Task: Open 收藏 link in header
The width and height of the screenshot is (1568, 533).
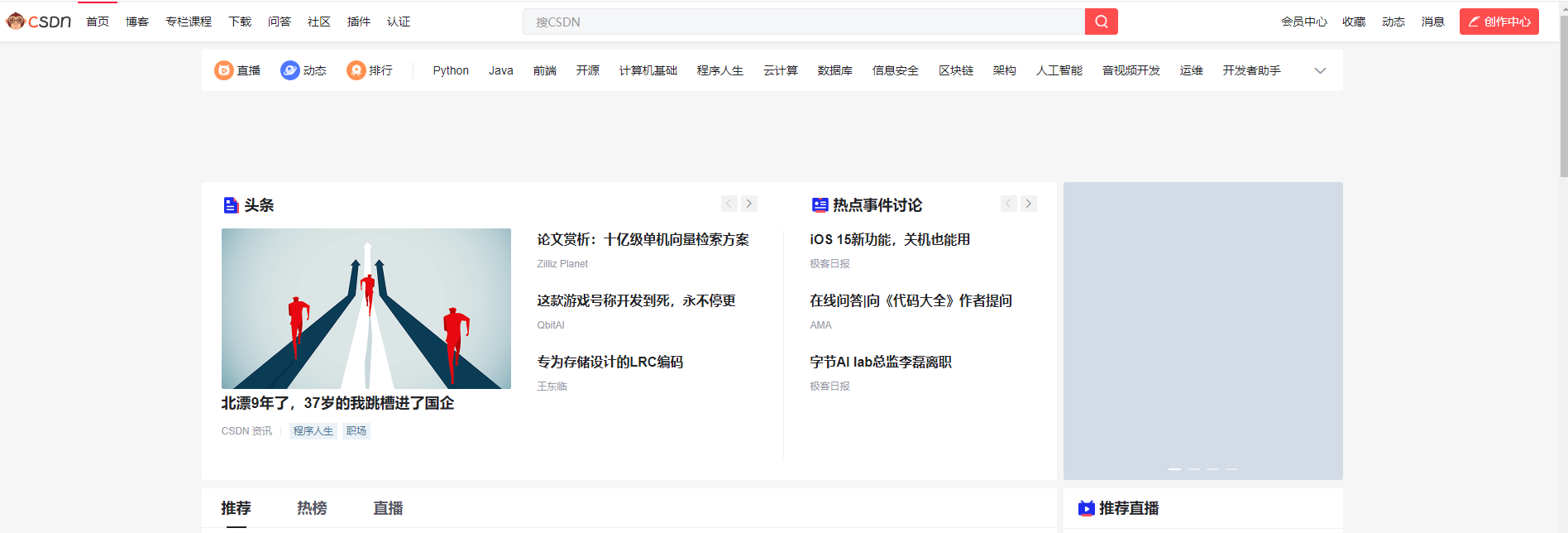Action: pyautogui.click(x=1354, y=22)
